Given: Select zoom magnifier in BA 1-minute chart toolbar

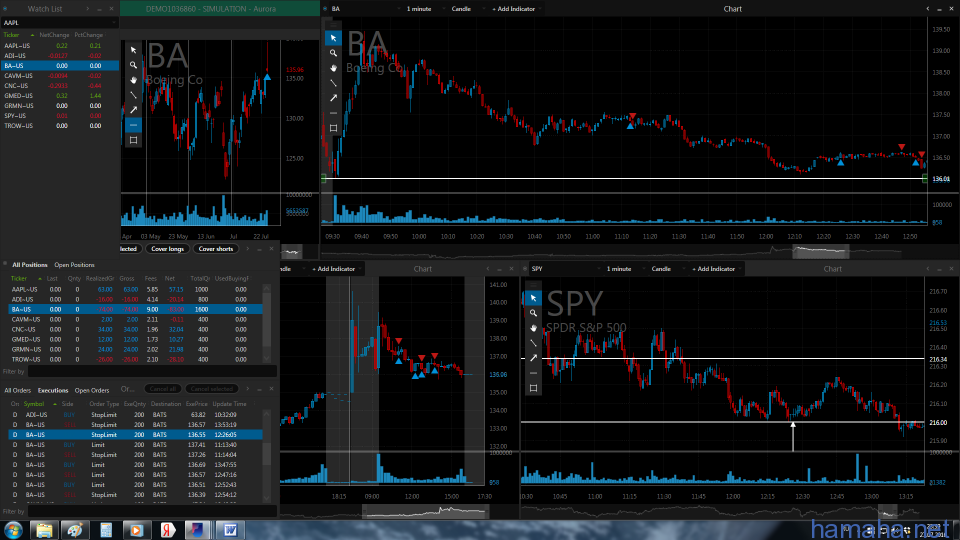Looking at the screenshot, I should [x=333, y=53].
